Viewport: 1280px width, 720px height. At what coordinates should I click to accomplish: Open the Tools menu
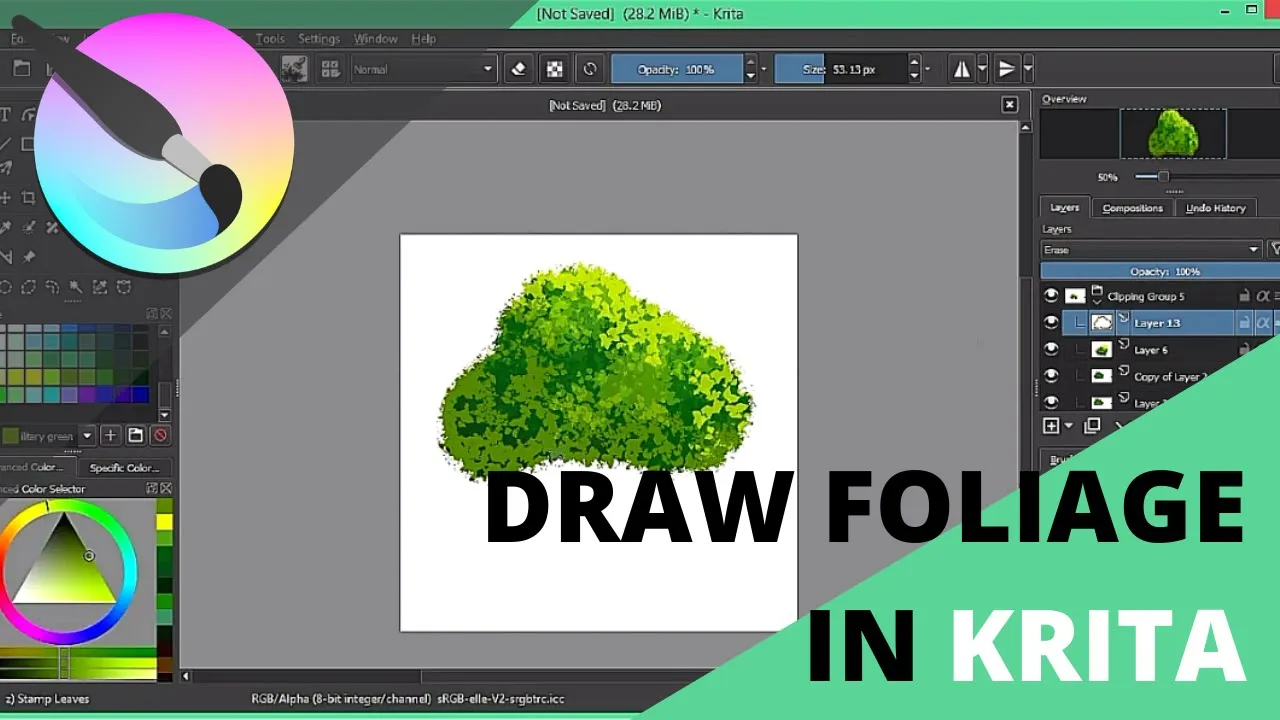[x=270, y=39]
